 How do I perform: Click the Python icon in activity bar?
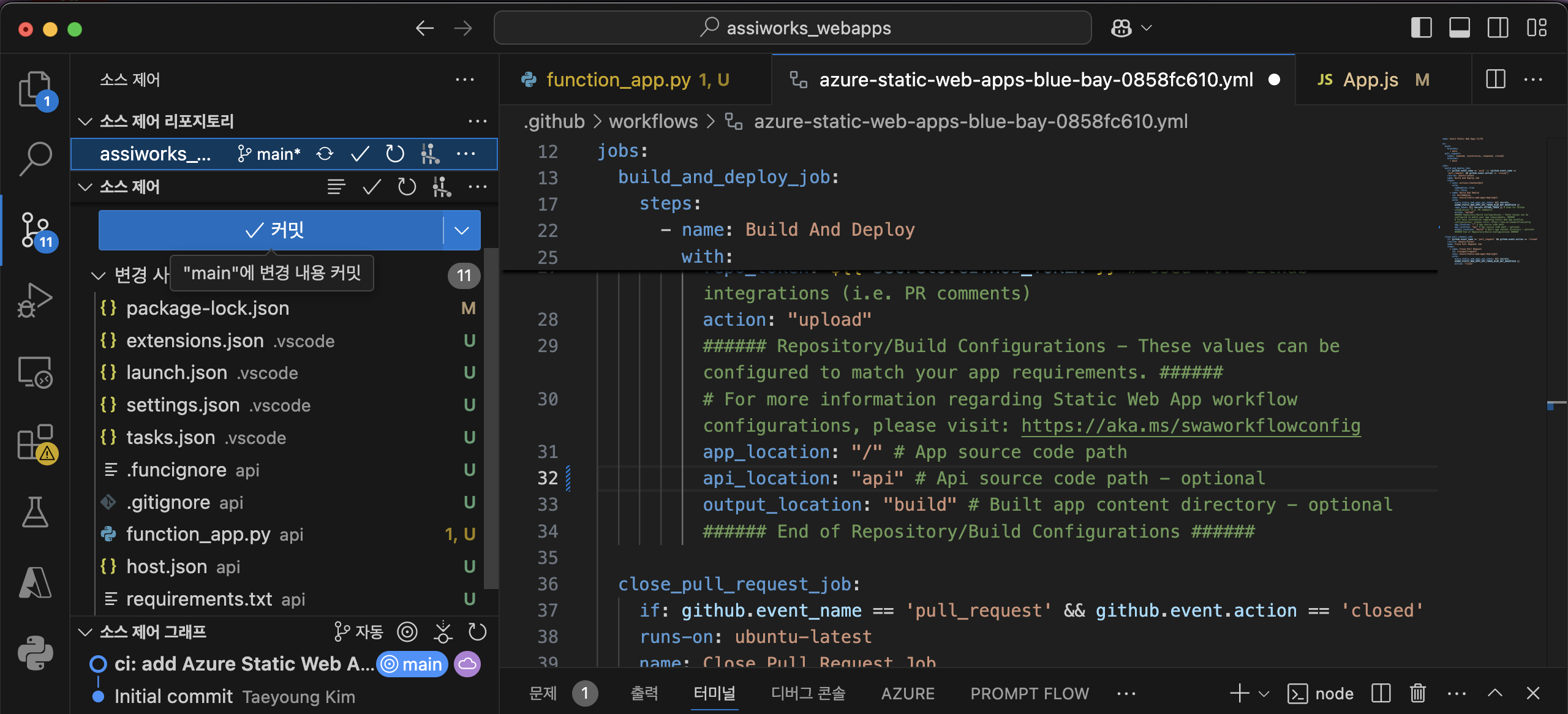tap(35, 653)
